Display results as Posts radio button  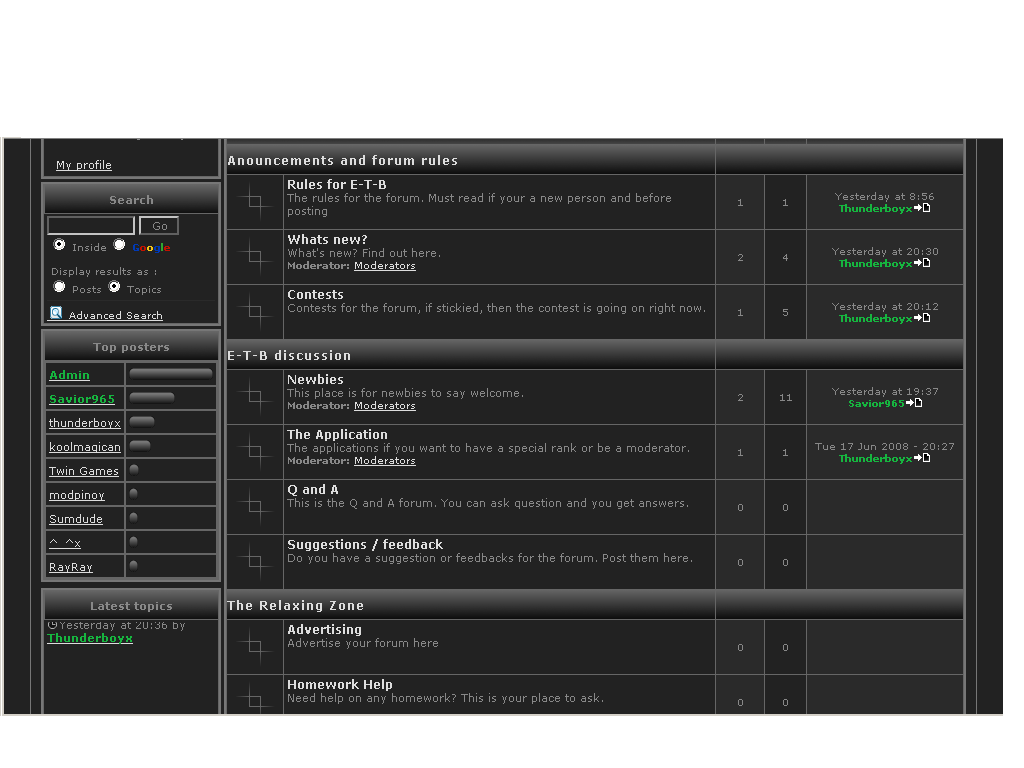(59, 287)
